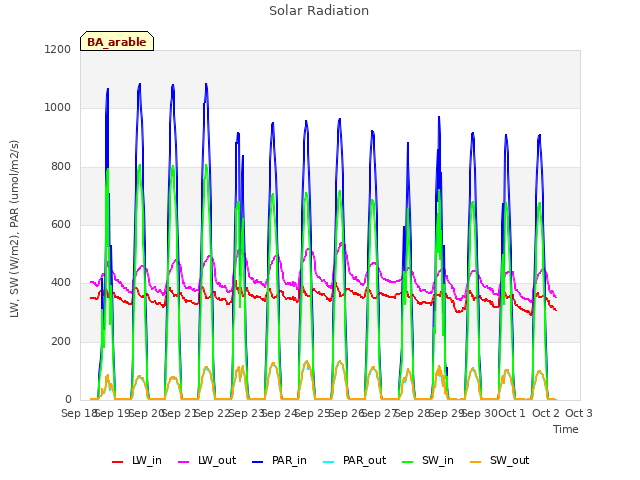Image resolution: width=640 pixels, height=480 pixels.
Task: Toggle SW_in series in the legend
Action: tap(428, 461)
